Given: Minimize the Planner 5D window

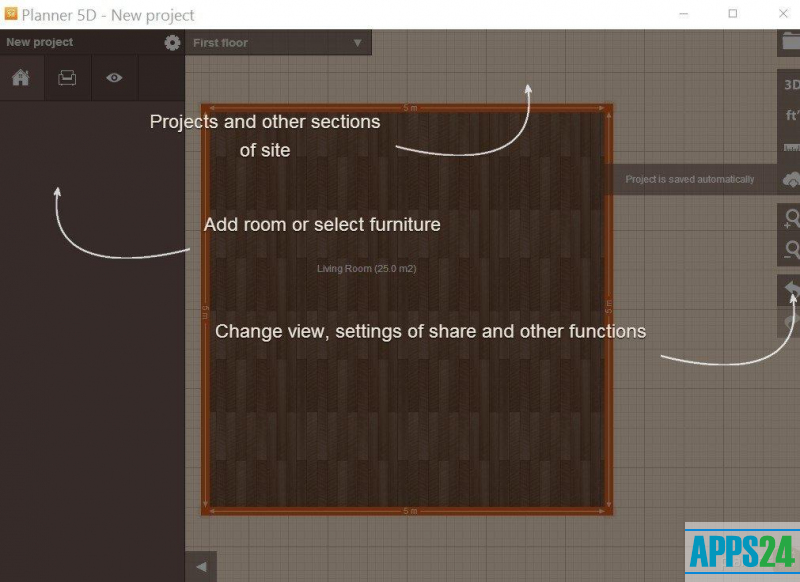Looking at the screenshot, I should [x=684, y=14].
